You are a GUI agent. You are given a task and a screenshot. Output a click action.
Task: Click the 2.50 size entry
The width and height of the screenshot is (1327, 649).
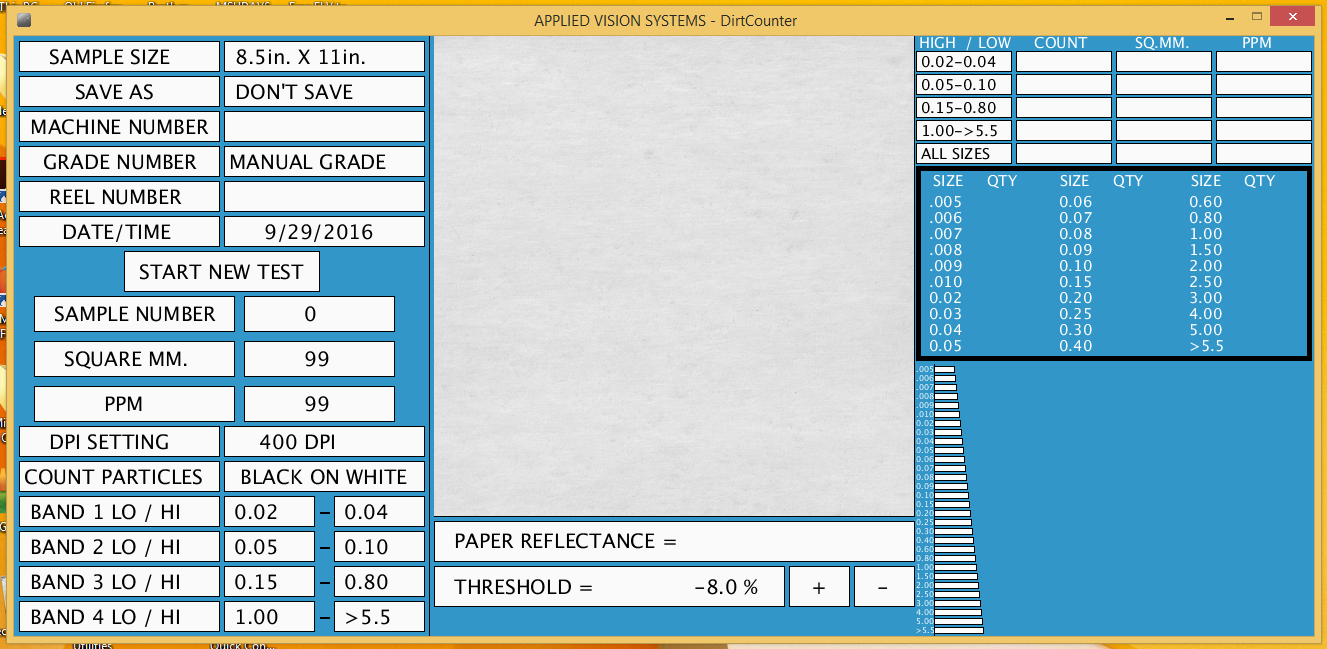tap(1206, 282)
